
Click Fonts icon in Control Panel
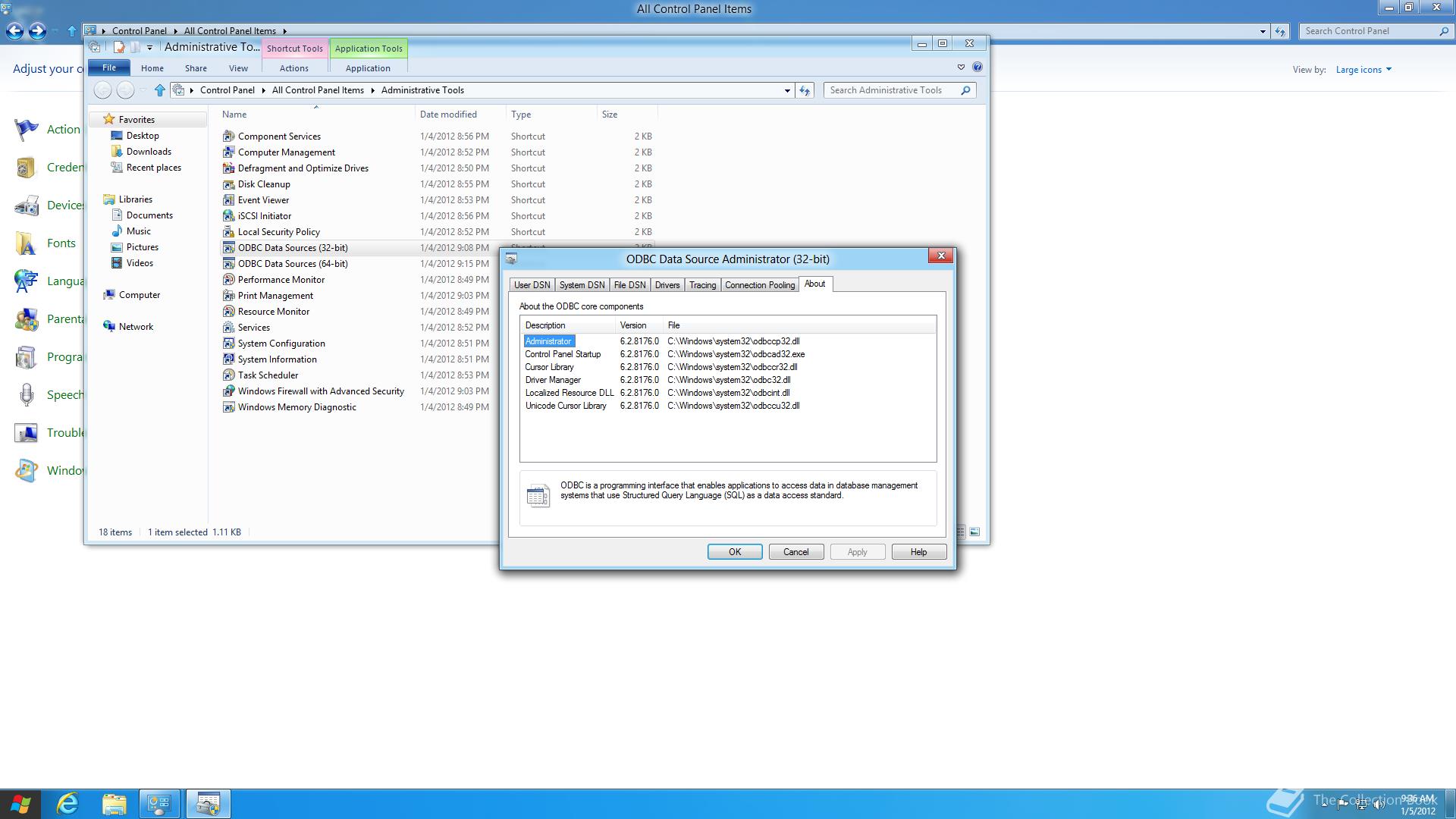27,243
